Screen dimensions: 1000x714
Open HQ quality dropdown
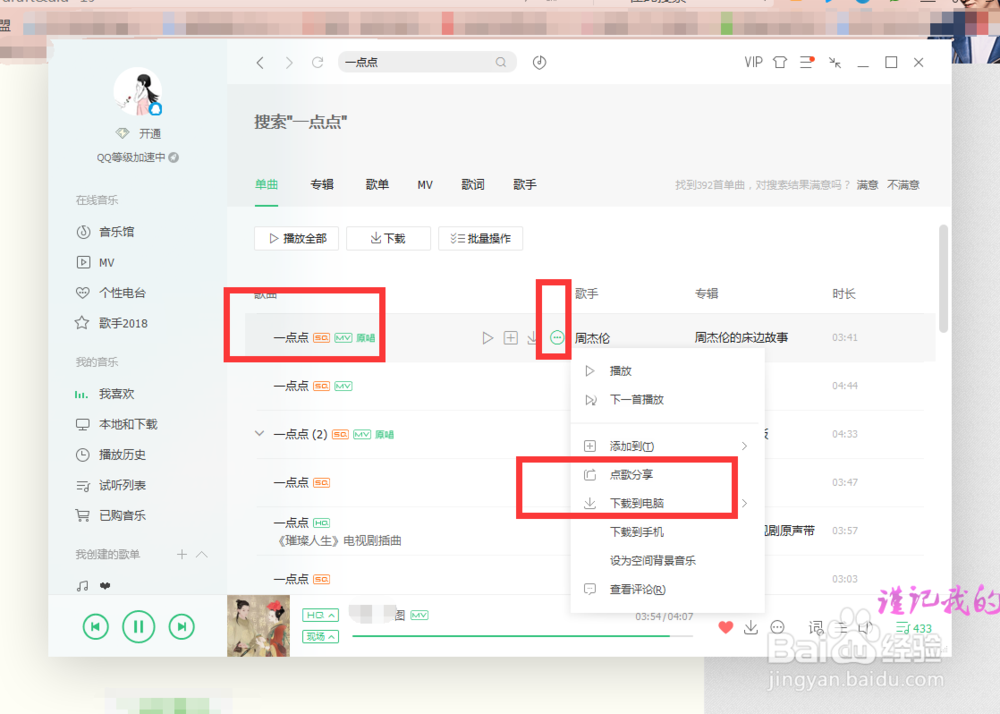pos(320,615)
